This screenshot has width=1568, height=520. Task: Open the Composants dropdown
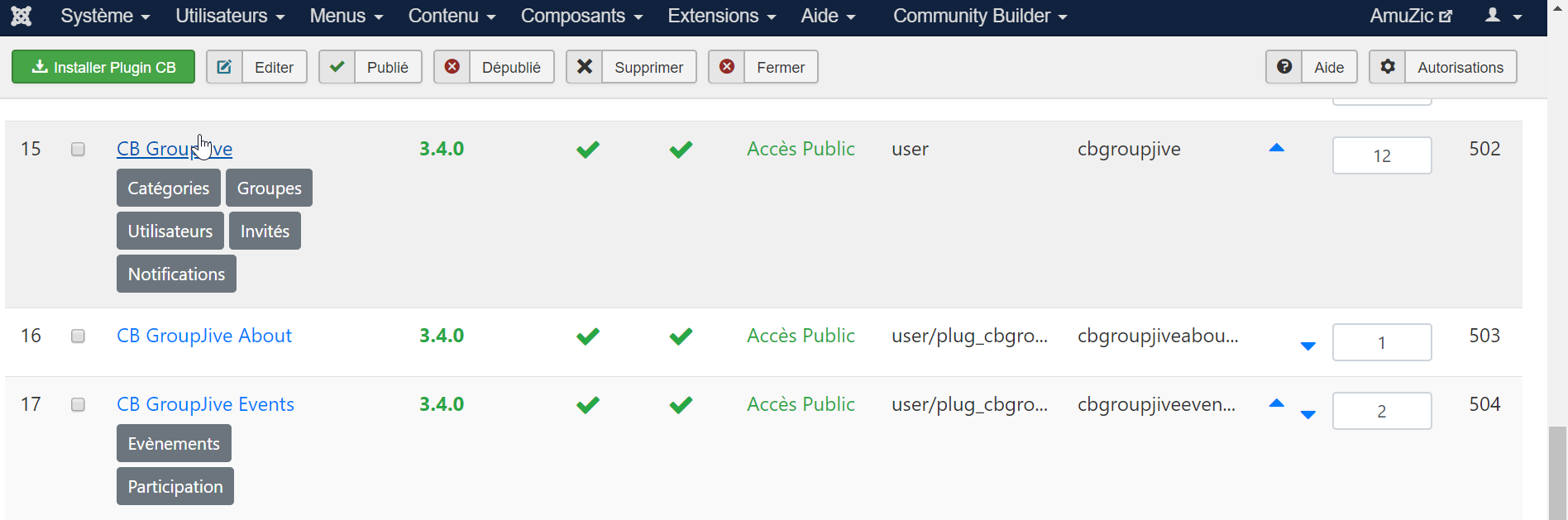tap(581, 16)
